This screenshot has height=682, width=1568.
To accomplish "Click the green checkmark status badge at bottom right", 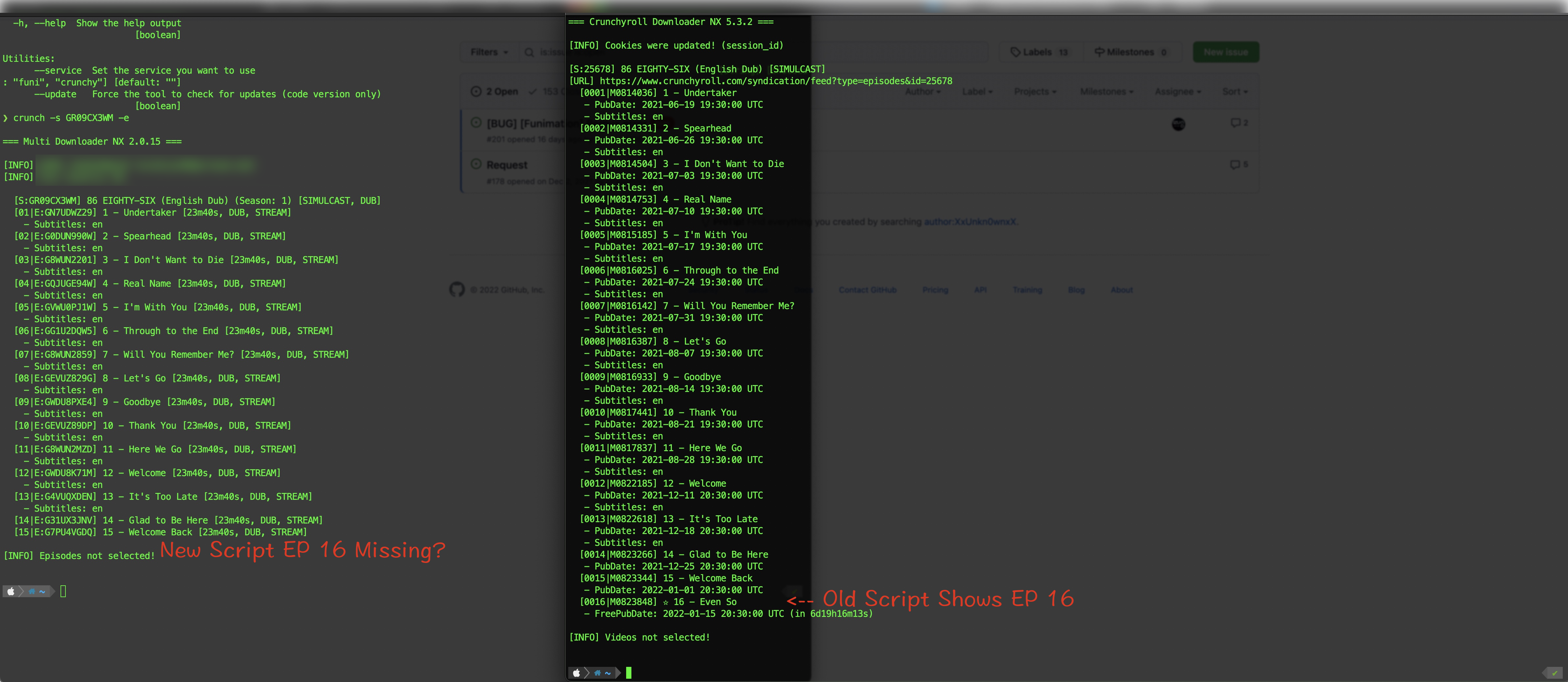I will pyautogui.click(x=1554, y=673).
